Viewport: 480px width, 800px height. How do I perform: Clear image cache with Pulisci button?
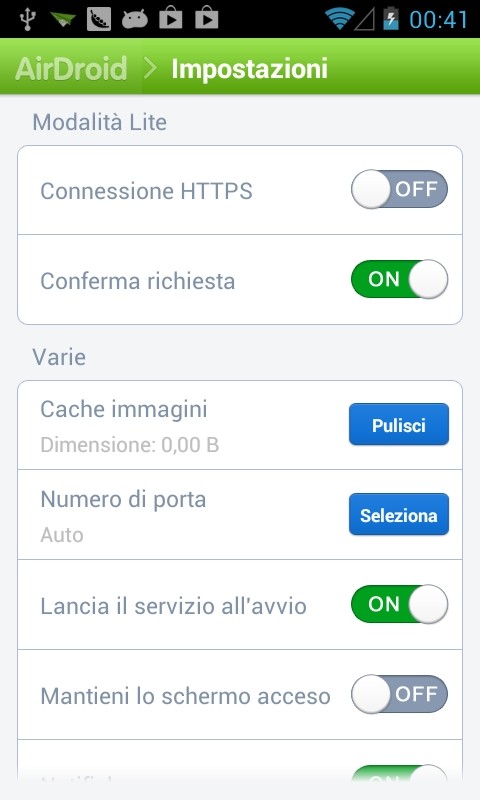(399, 424)
